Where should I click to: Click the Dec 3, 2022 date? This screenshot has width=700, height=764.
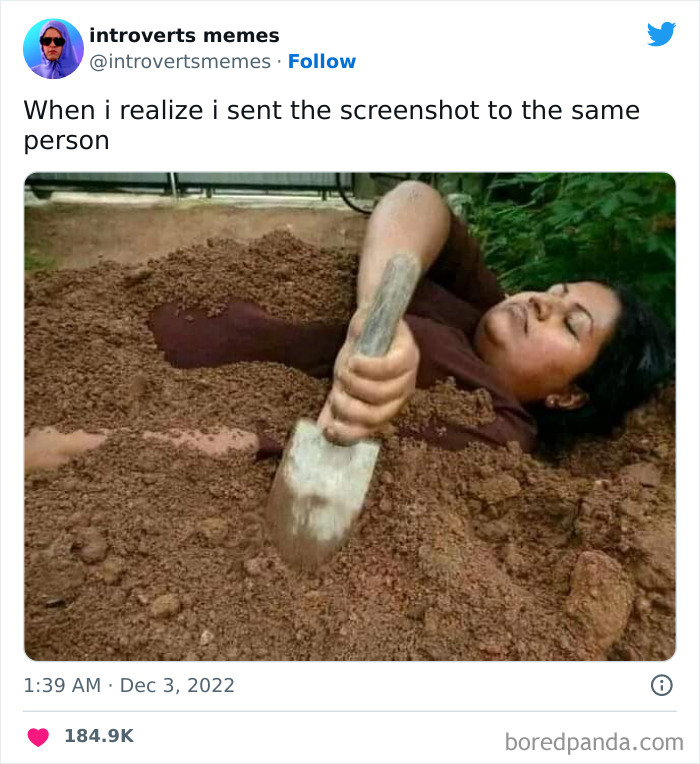tap(177, 685)
